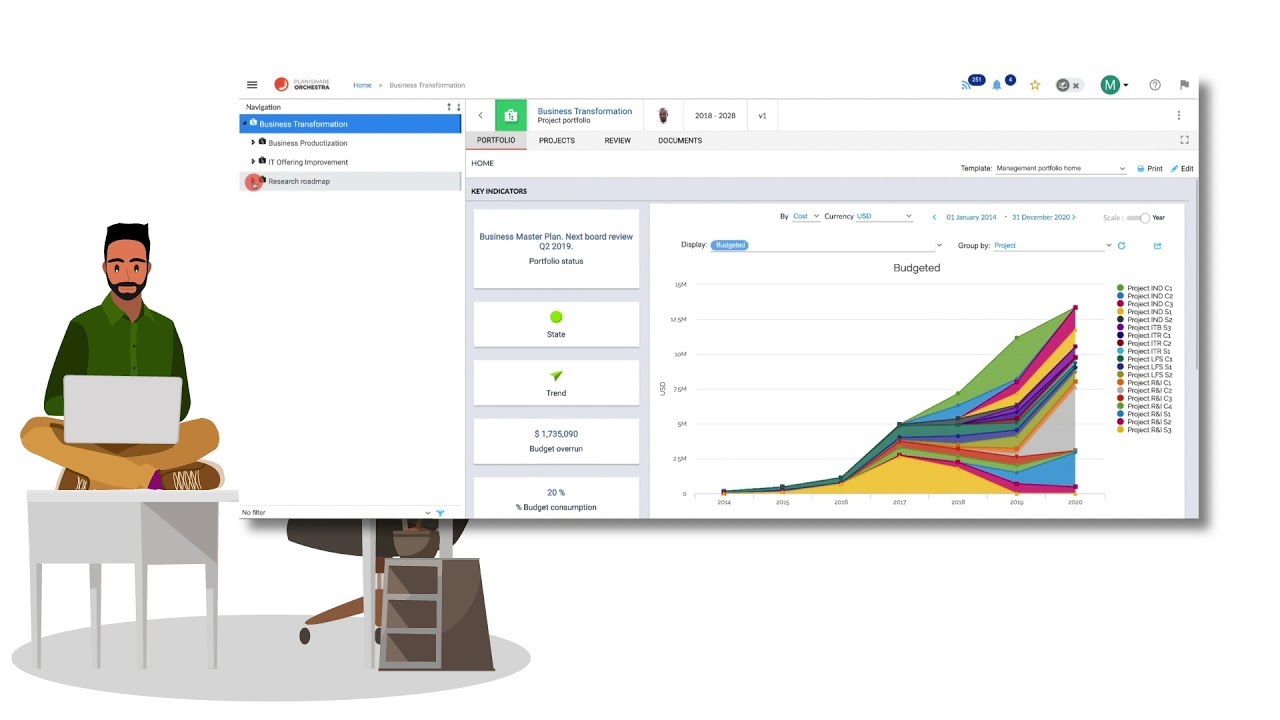Select Research roadmap in navigation tree
This screenshot has height=720, width=1280.
[298, 181]
